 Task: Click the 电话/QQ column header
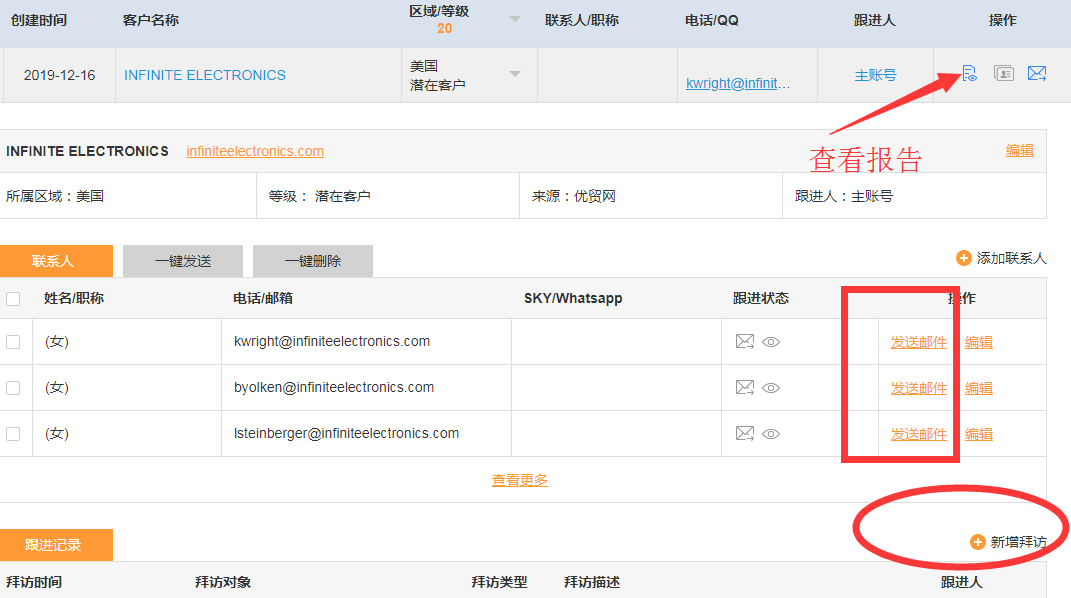coord(712,20)
